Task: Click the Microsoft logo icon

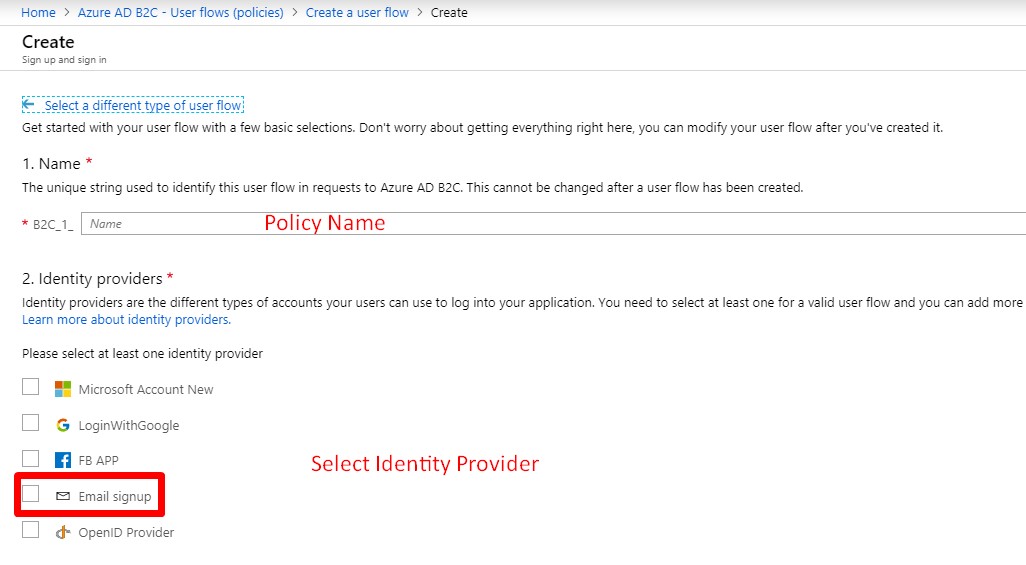Action: tap(63, 389)
